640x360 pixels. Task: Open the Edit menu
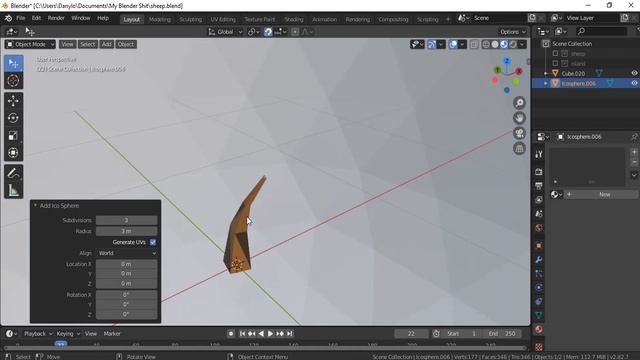pyautogui.click(x=36, y=18)
